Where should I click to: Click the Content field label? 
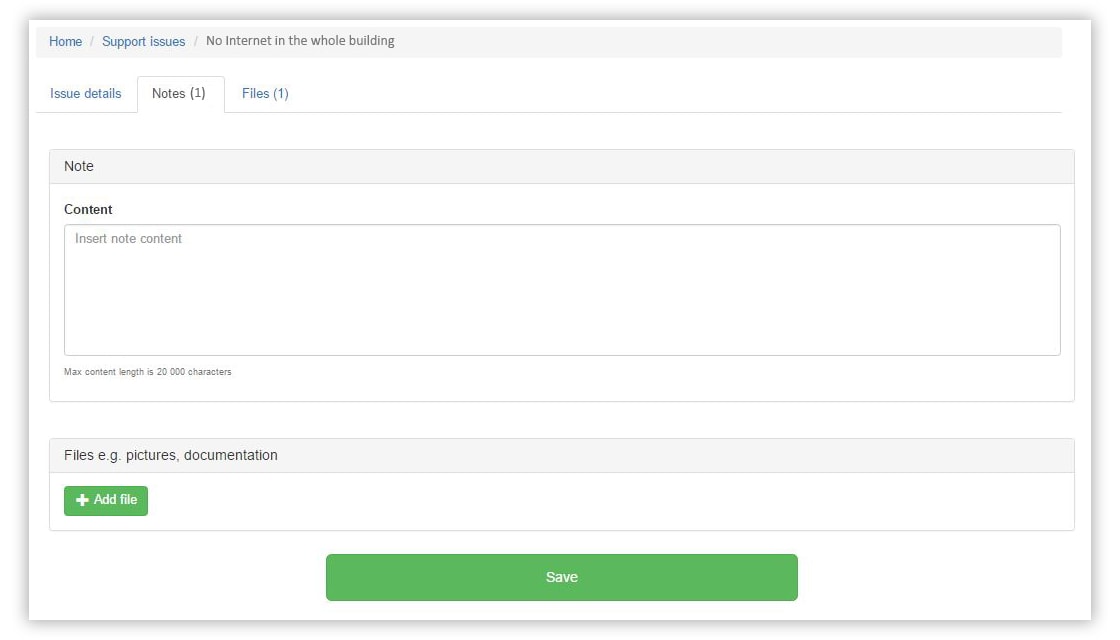click(88, 209)
